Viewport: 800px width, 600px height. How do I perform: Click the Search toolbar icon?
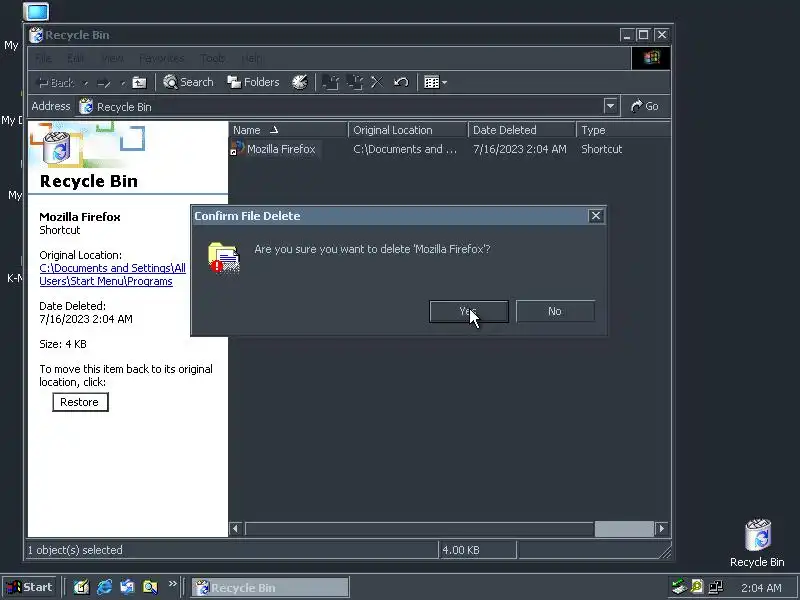tap(188, 82)
